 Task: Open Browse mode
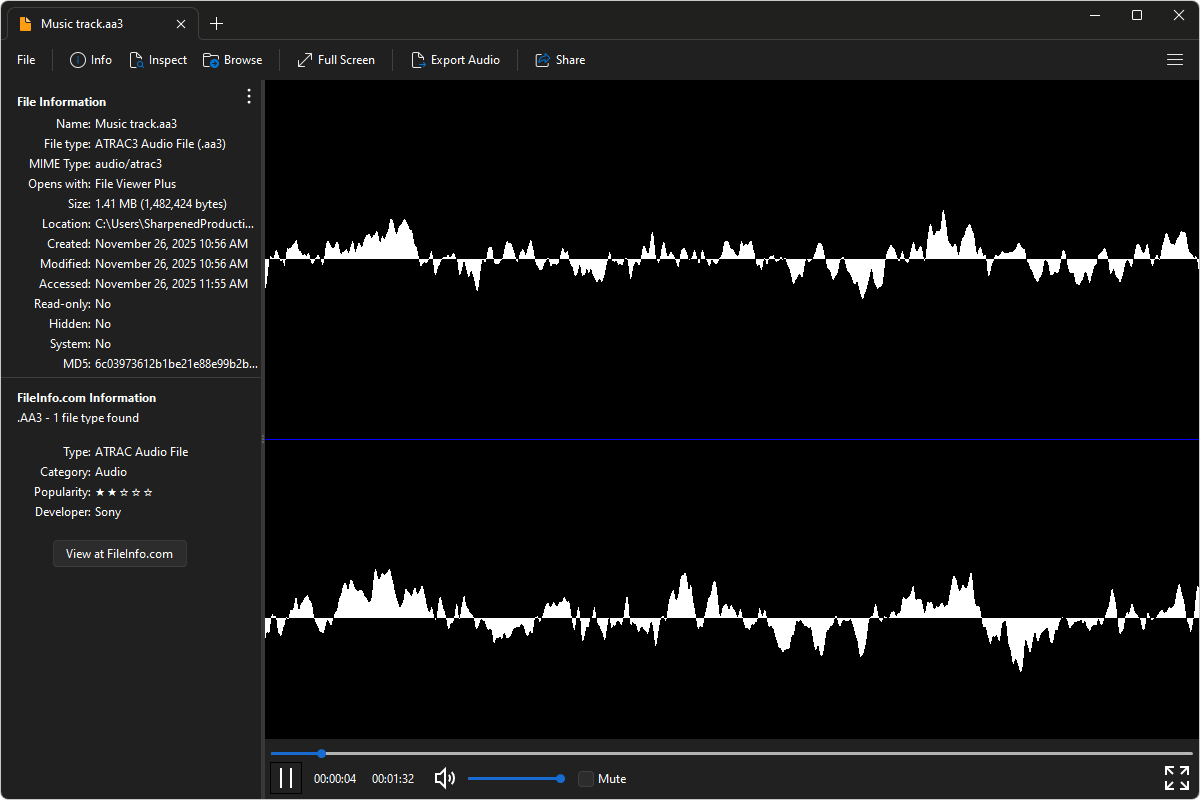click(232, 60)
